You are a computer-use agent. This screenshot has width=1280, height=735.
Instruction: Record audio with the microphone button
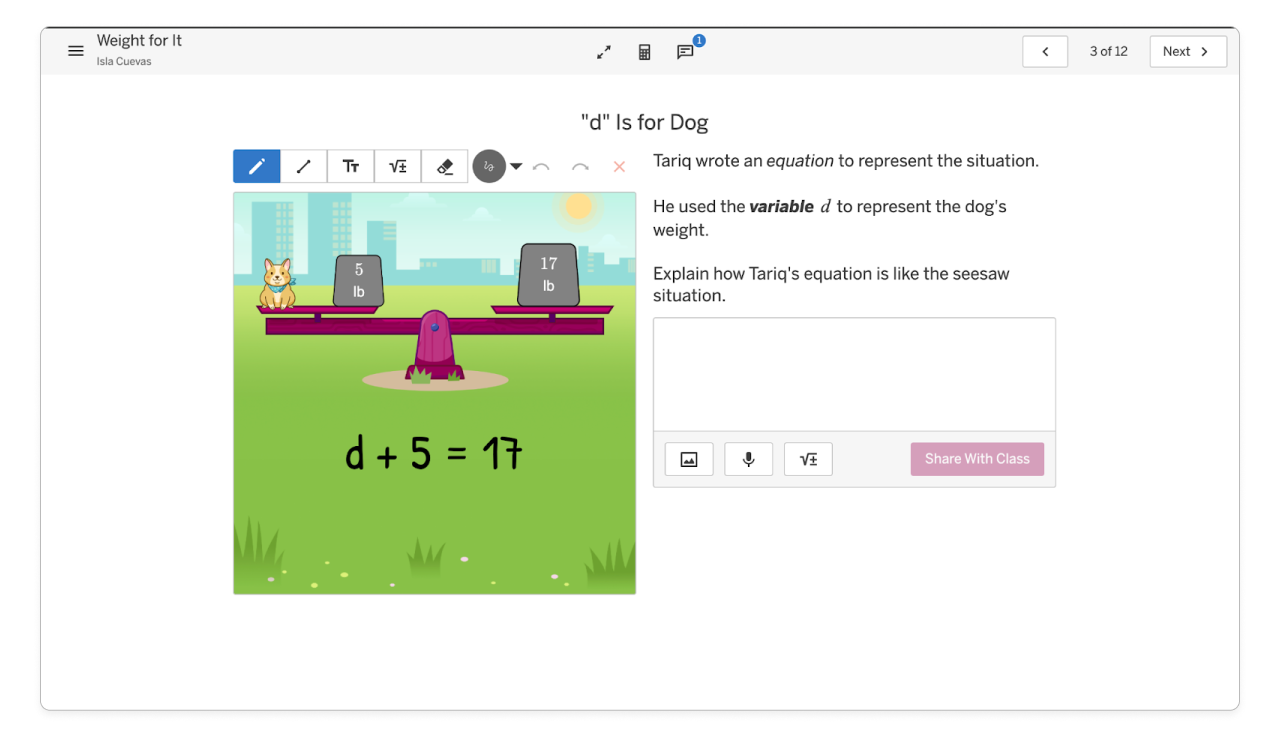point(749,459)
